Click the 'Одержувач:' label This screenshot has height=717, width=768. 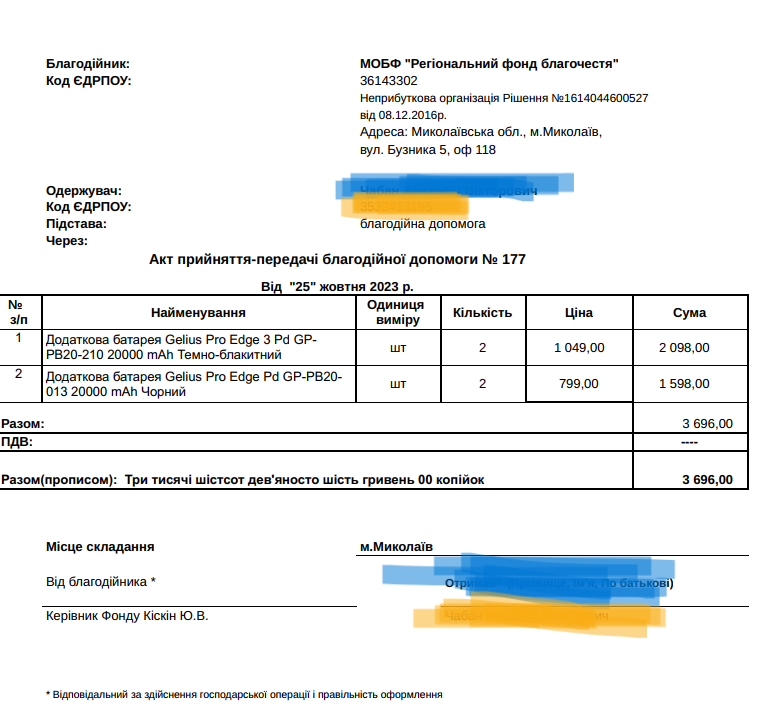[84, 191]
